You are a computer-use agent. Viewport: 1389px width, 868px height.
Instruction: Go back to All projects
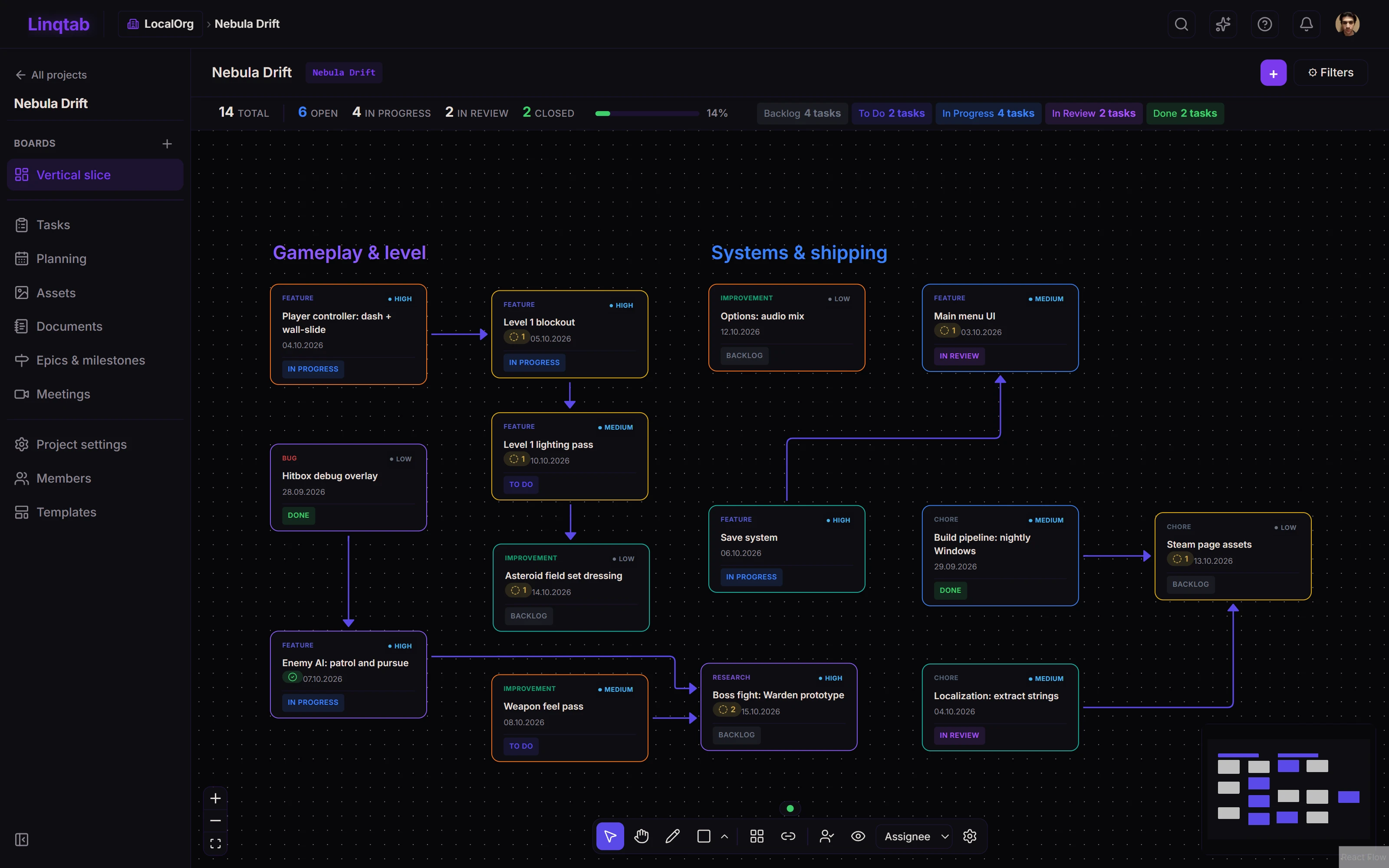pos(50,75)
